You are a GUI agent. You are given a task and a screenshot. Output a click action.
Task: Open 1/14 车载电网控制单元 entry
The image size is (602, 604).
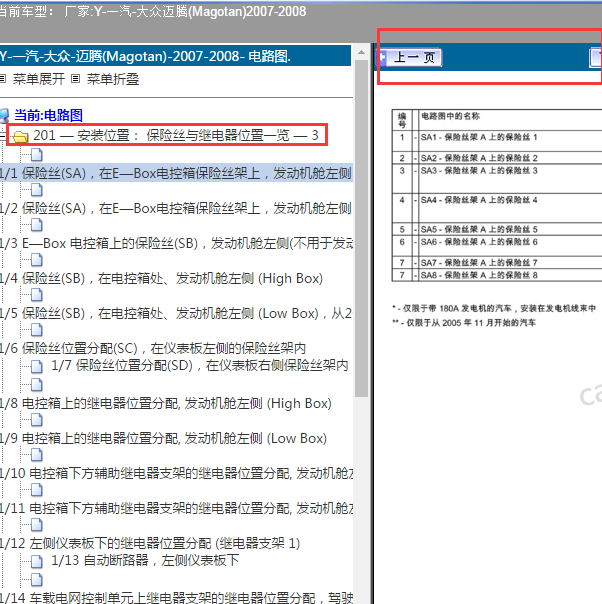pos(176,597)
